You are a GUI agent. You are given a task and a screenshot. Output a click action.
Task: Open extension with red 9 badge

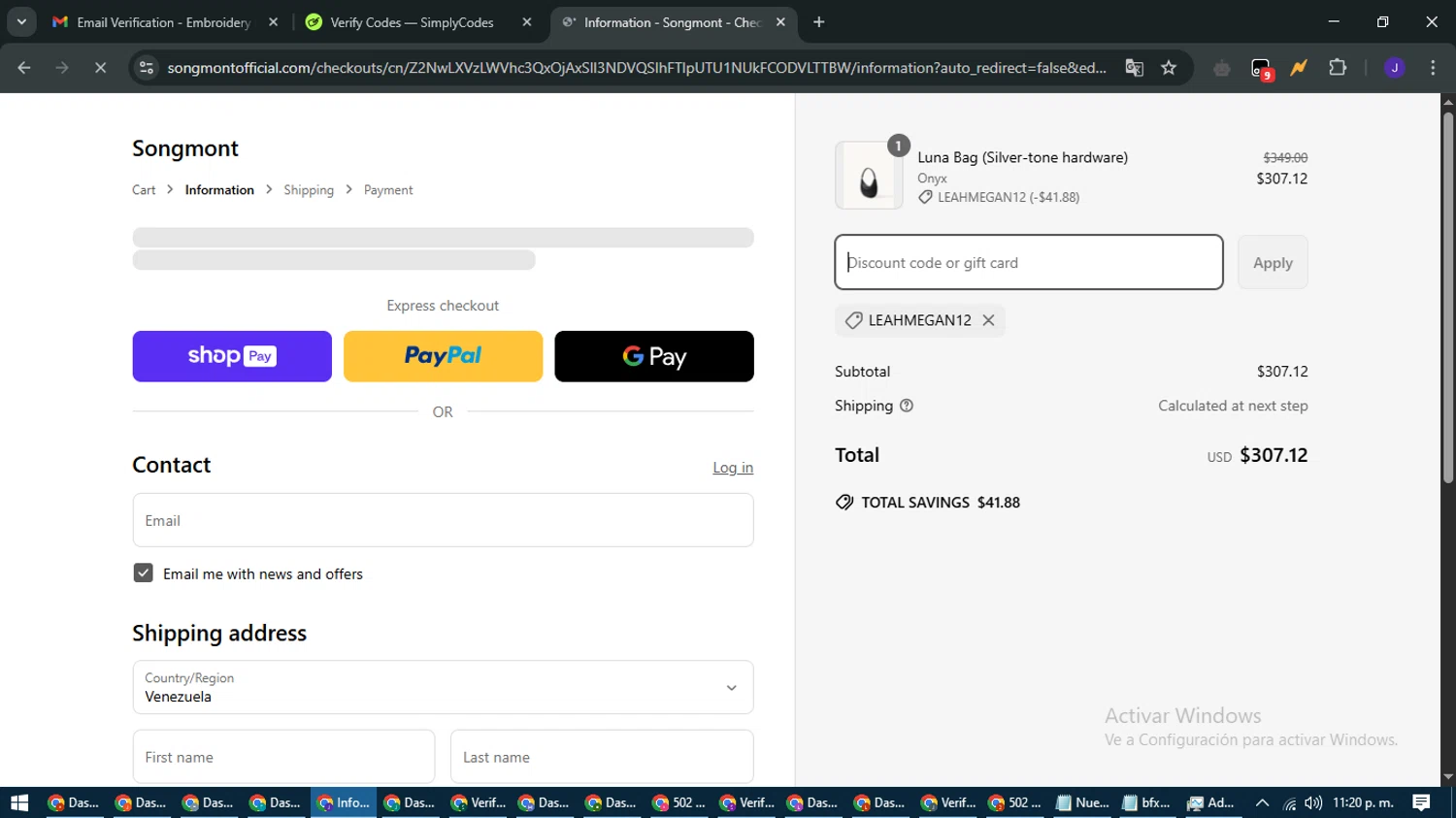click(1261, 69)
